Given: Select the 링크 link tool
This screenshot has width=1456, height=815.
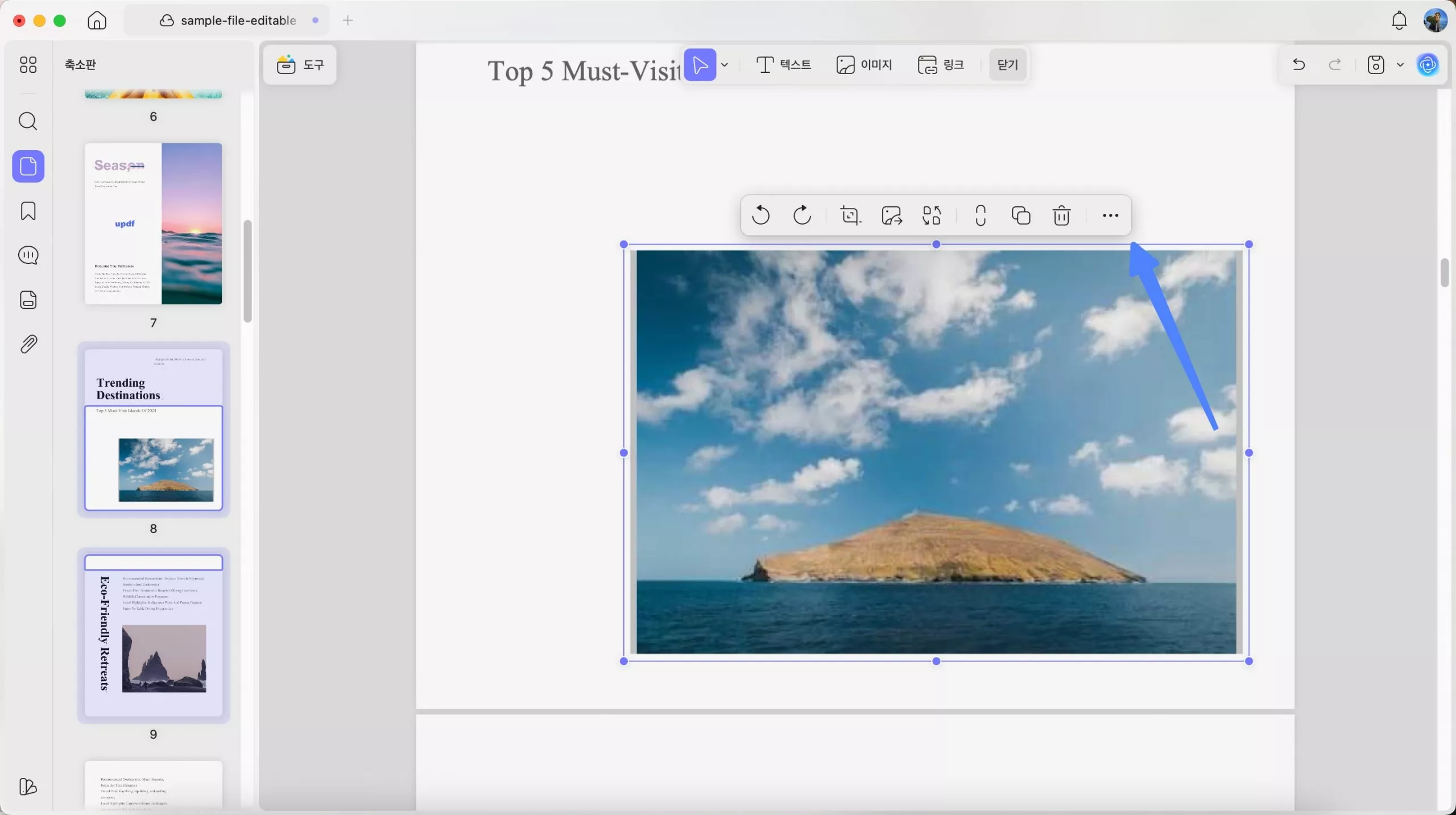Looking at the screenshot, I should (x=941, y=65).
